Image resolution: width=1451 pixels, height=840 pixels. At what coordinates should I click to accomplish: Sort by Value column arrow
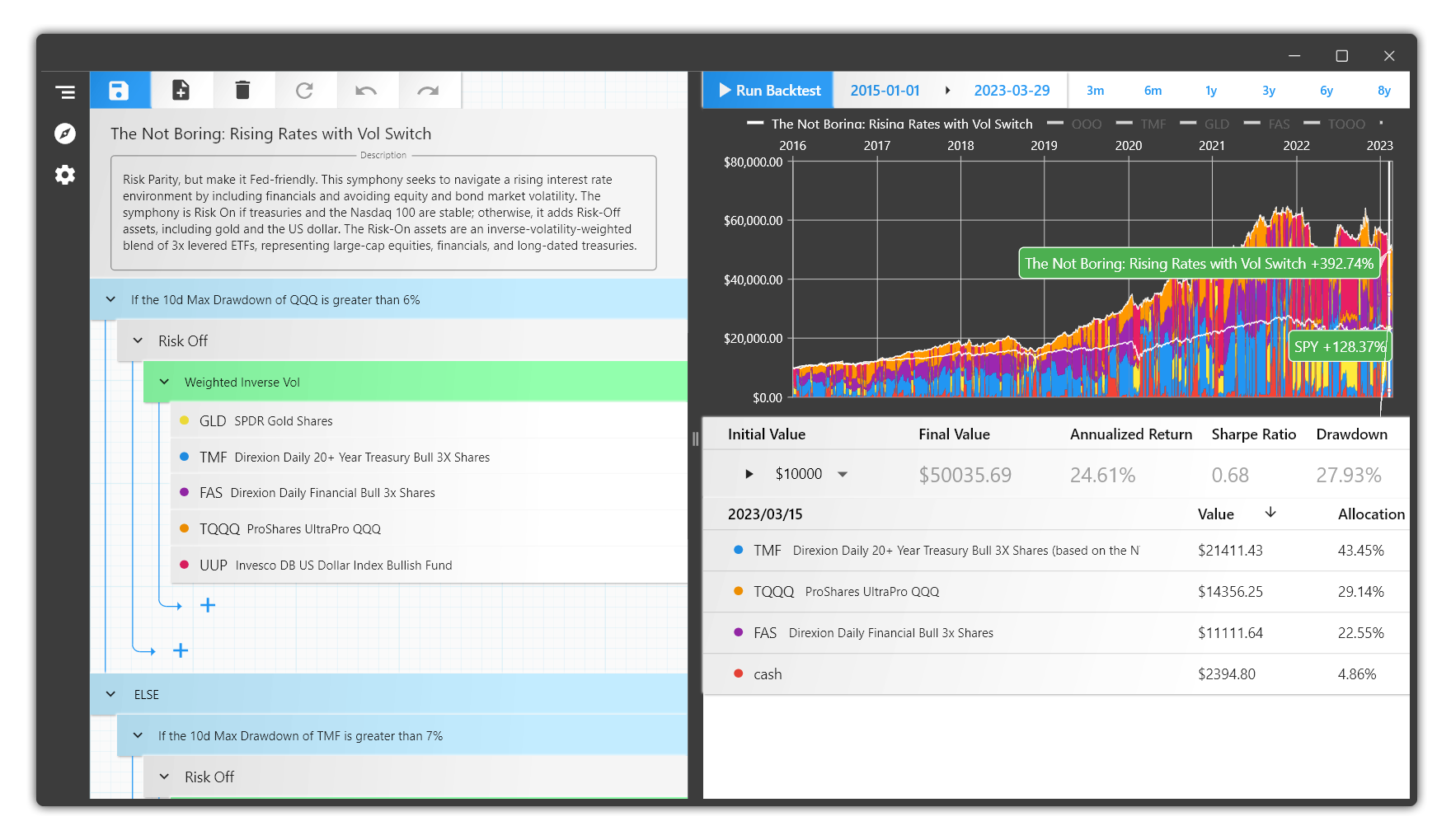click(x=1270, y=513)
